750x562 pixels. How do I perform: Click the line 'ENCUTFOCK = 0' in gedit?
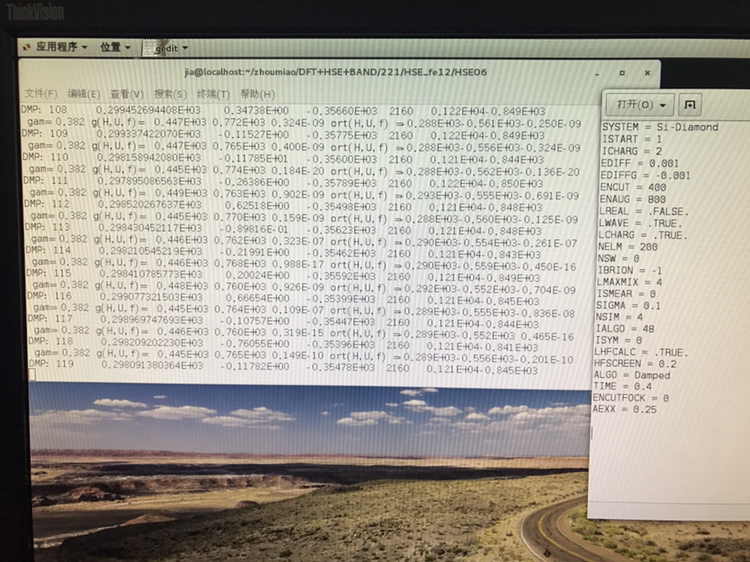coord(630,397)
